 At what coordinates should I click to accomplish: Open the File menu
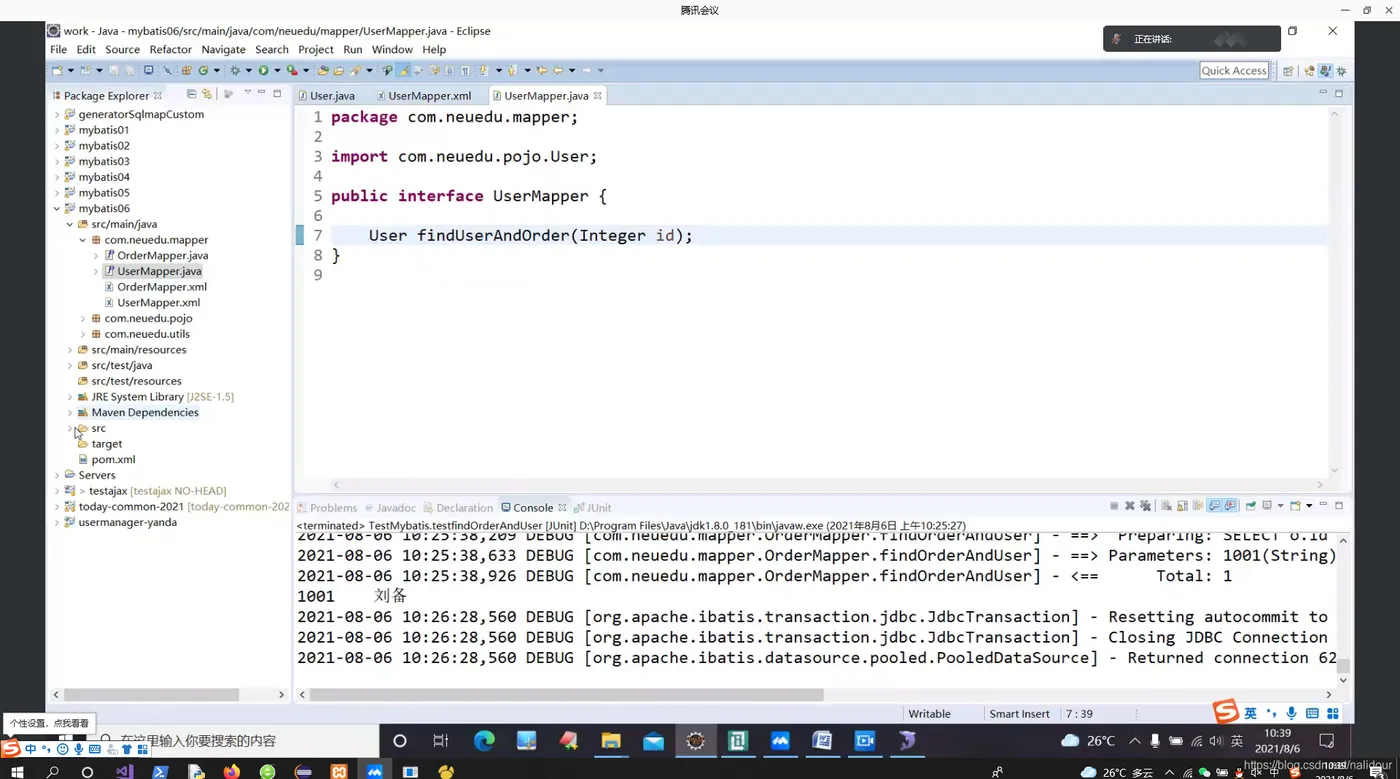(59, 49)
